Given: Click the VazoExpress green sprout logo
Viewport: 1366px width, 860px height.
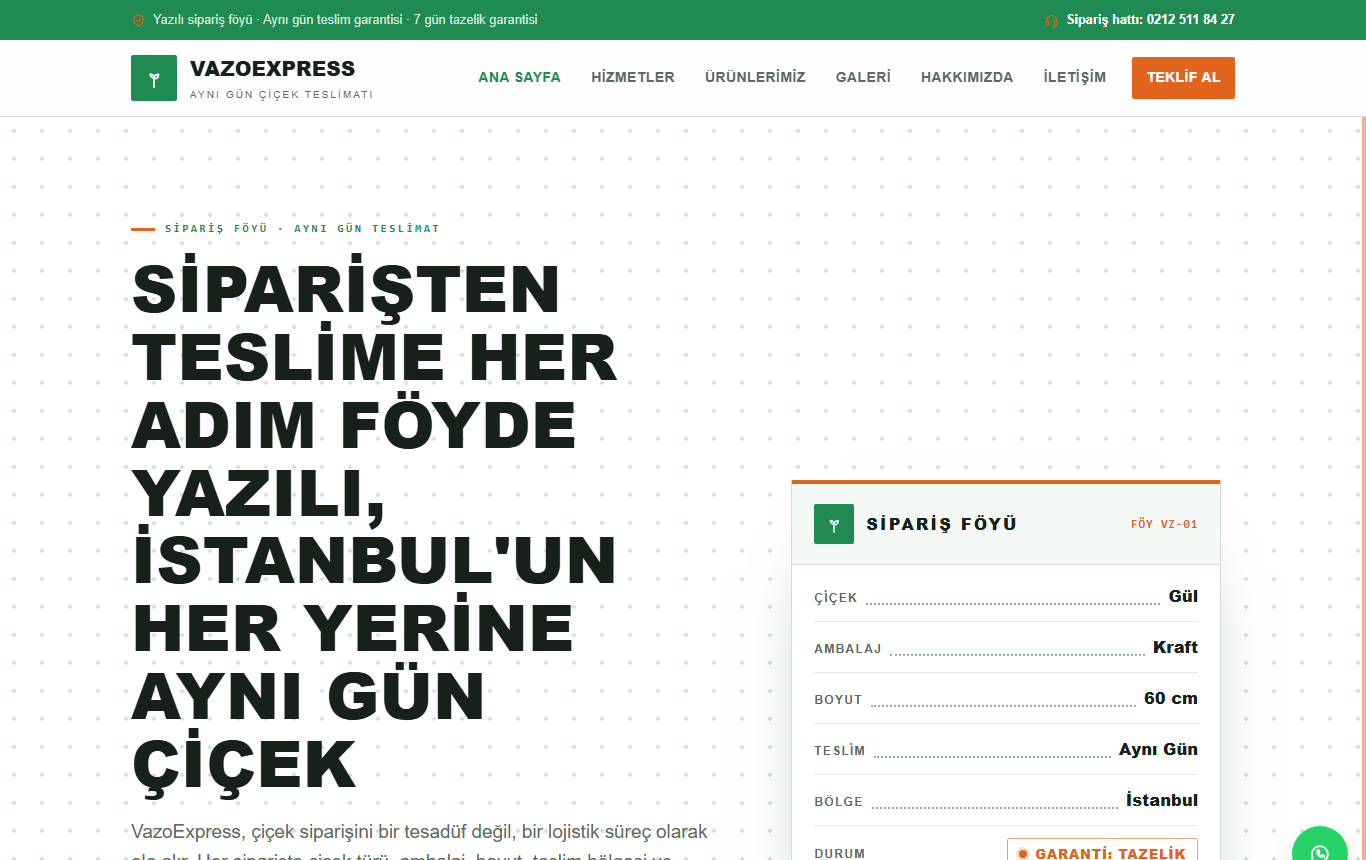Looking at the screenshot, I should coord(154,78).
